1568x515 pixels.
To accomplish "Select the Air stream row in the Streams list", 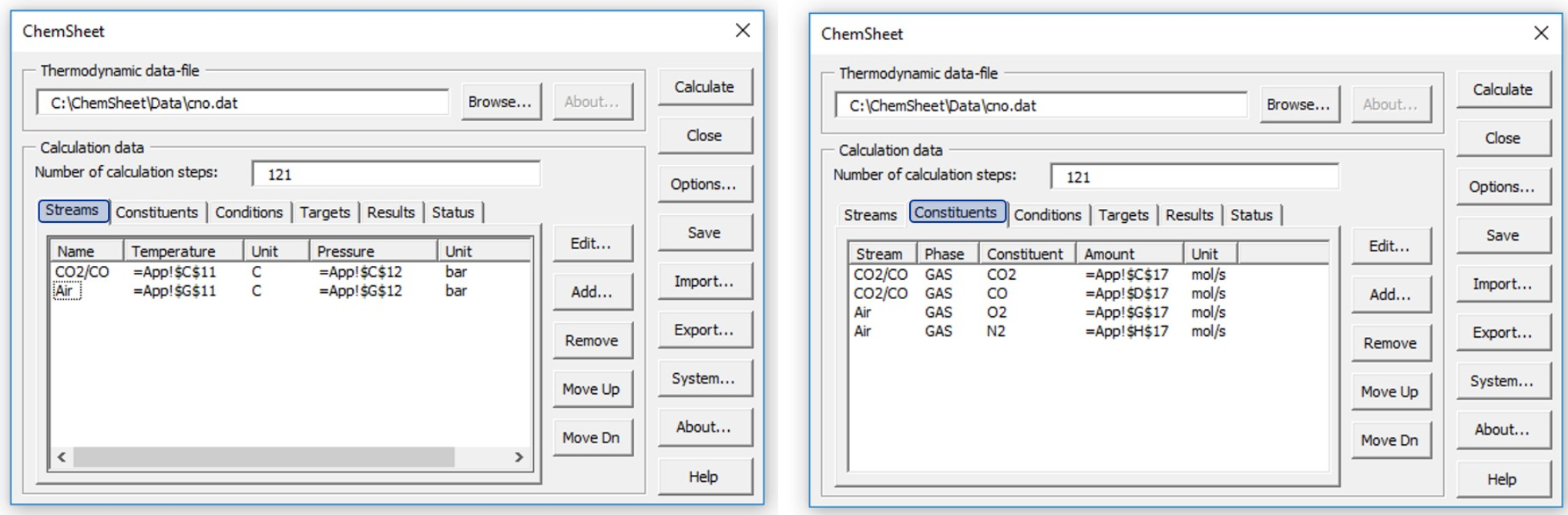I will 66,291.
